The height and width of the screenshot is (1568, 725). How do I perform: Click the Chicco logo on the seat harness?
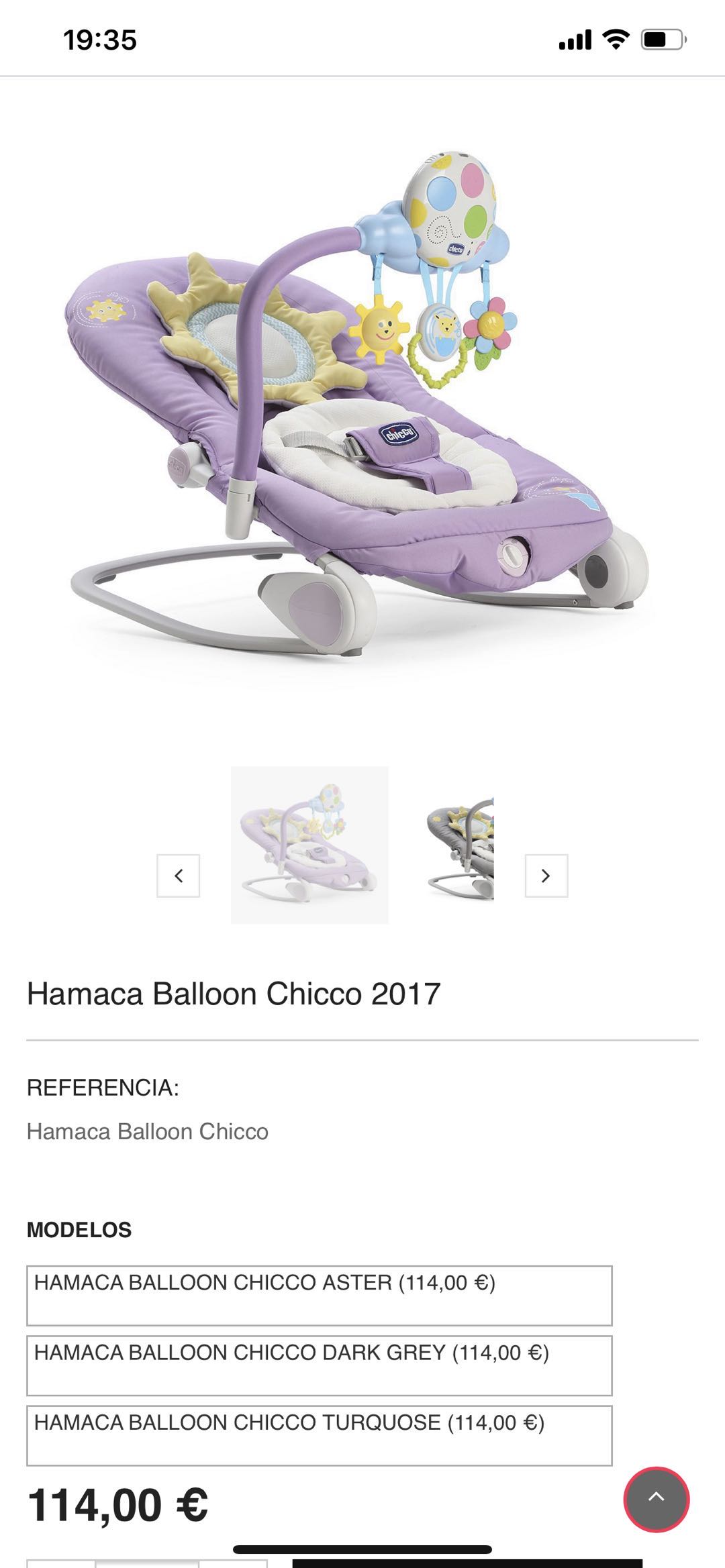(x=399, y=434)
